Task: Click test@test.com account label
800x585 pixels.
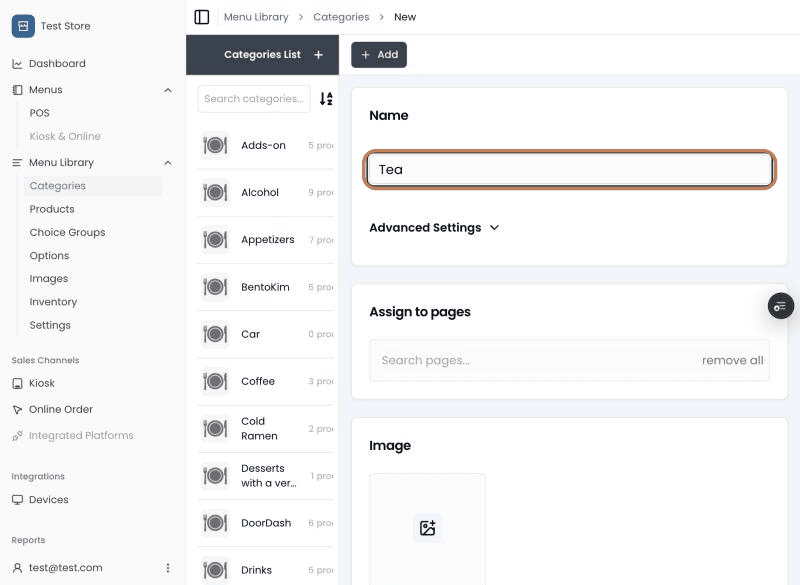Action: (65, 568)
